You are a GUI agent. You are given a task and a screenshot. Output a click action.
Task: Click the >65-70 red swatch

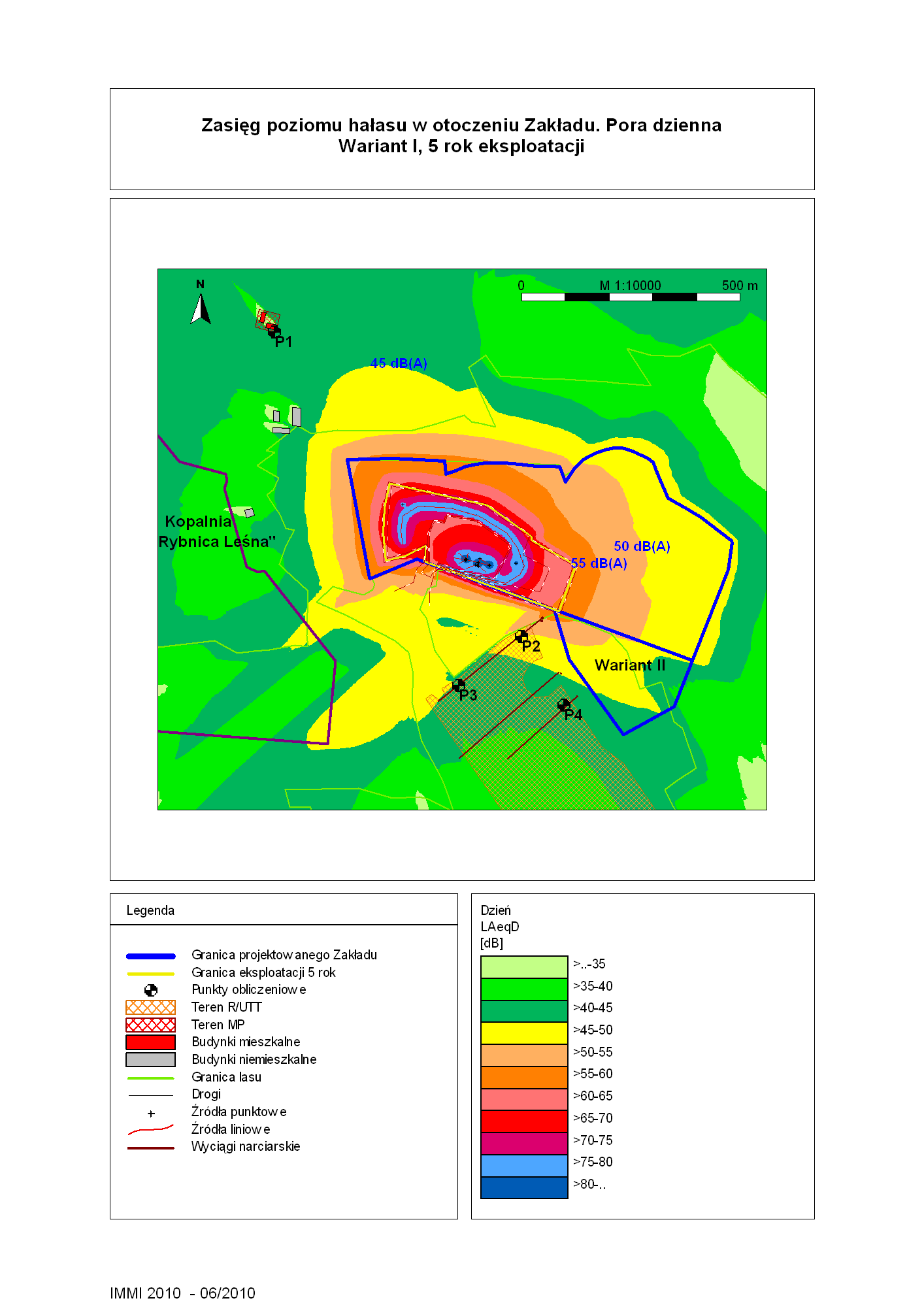coord(524,1121)
